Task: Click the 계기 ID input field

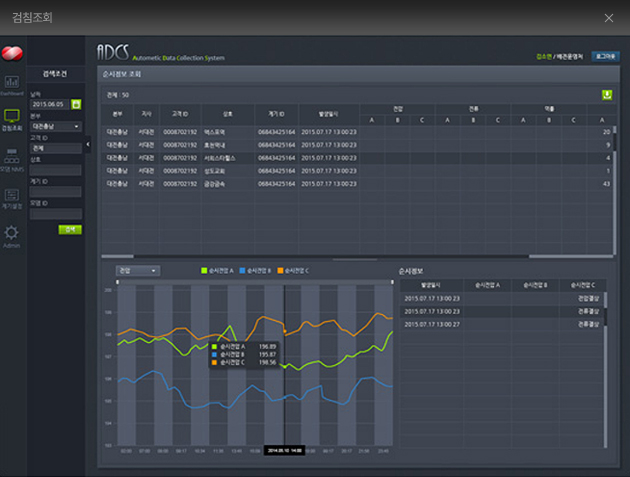Action: pyautogui.click(x=56, y=192)
